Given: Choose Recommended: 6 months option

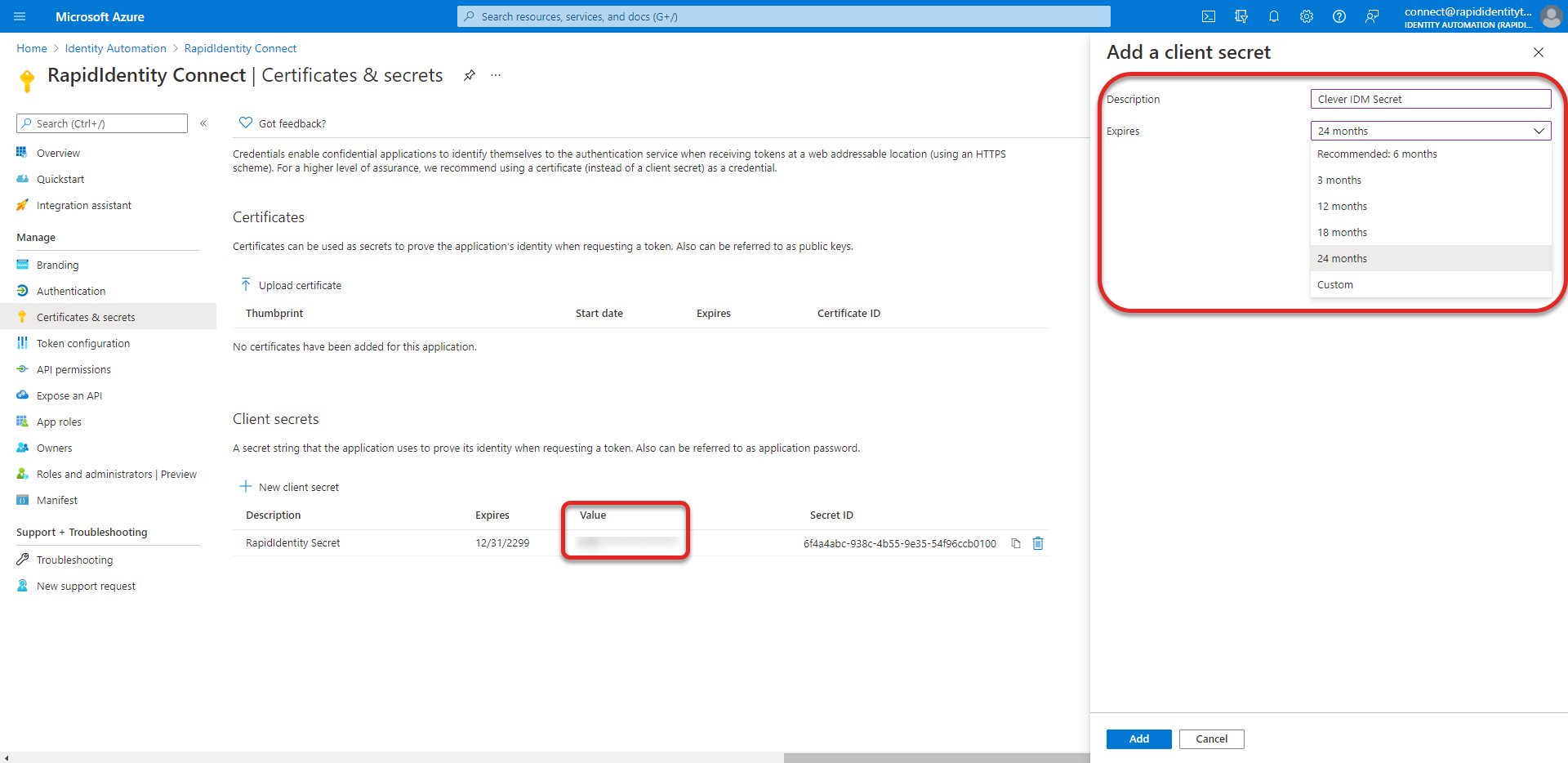Looking at the screenshot, I should point(1431,154).
